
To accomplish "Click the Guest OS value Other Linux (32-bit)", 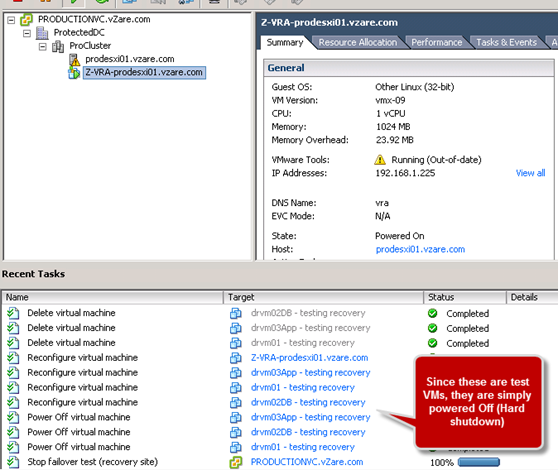I will (x=415, y=87).
